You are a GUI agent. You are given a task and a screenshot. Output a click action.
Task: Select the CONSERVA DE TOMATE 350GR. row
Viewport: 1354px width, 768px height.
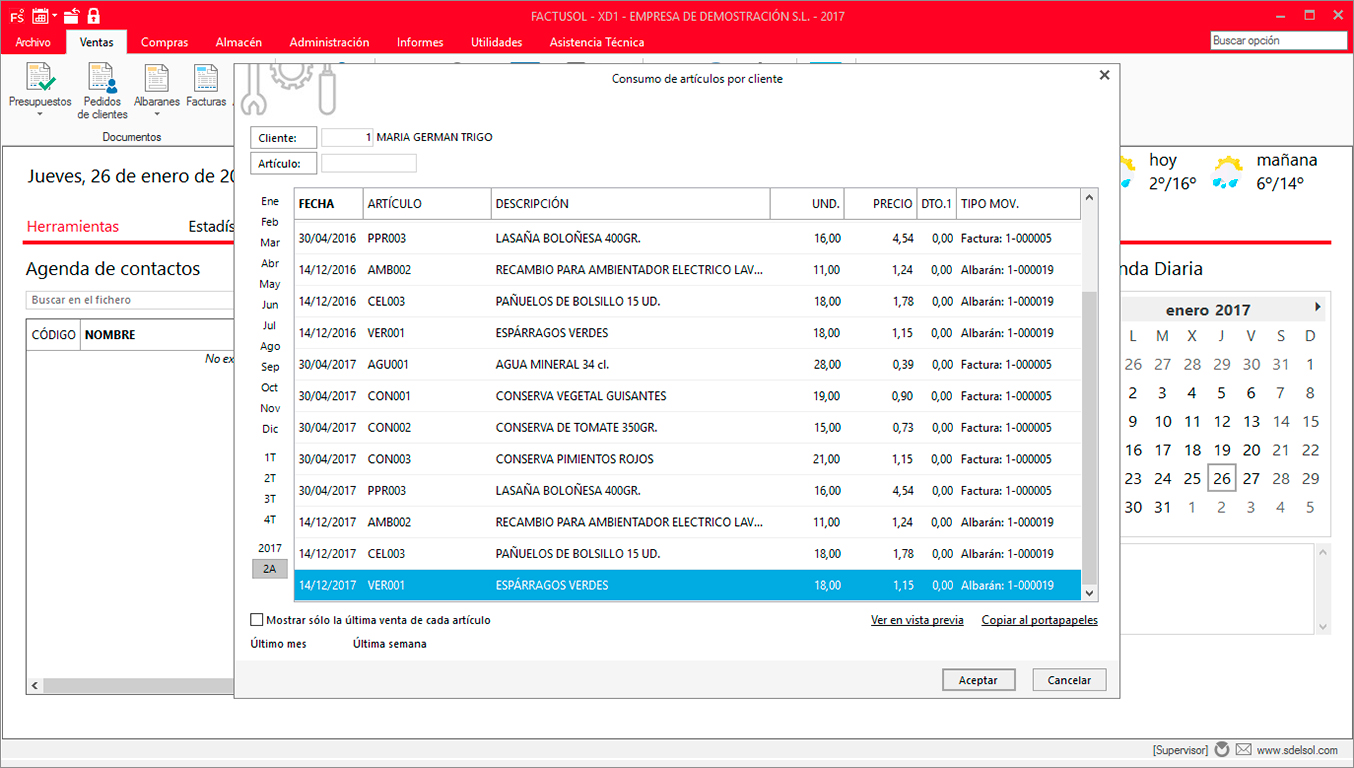coord(688,428)
